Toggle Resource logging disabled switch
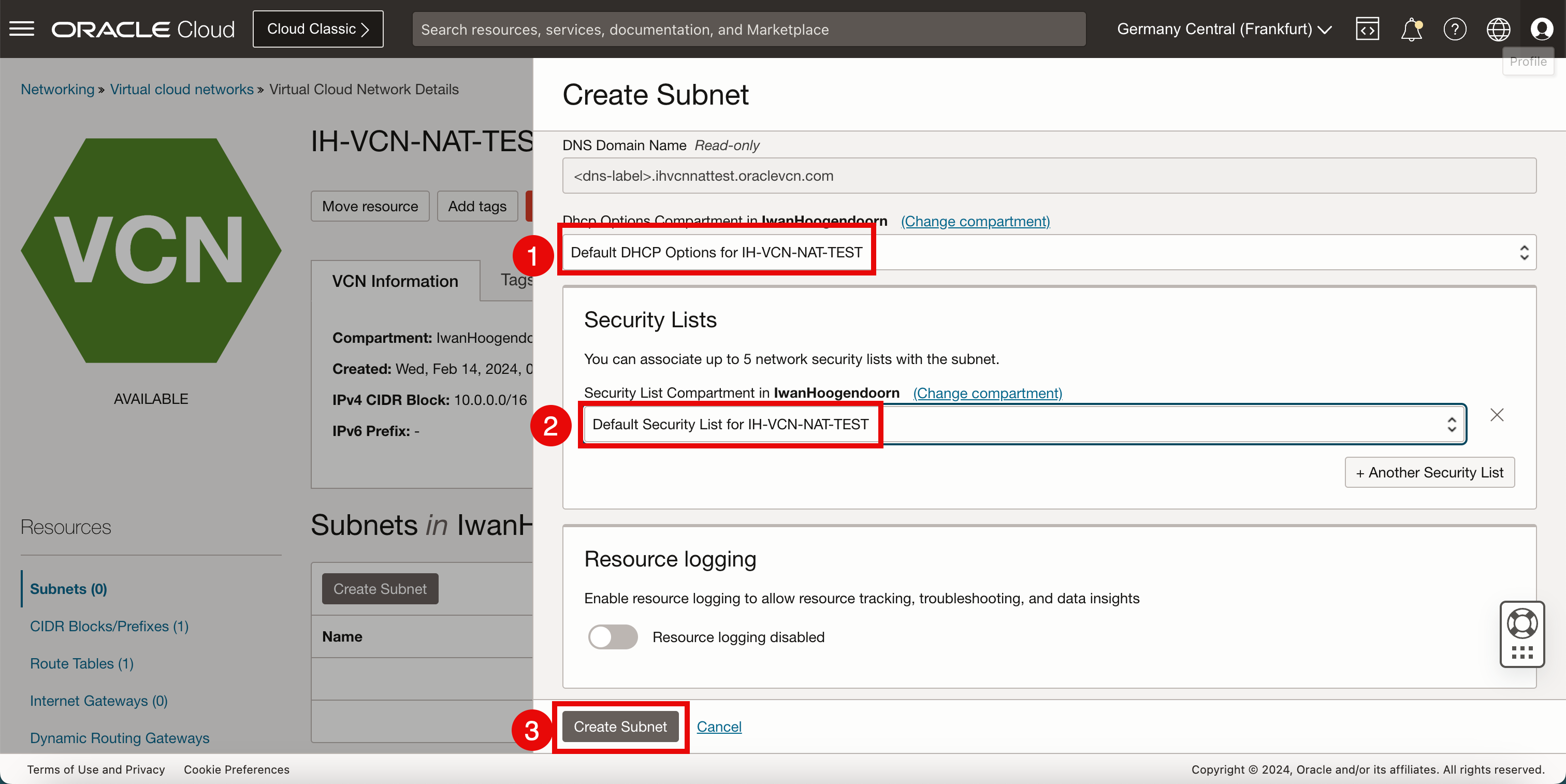Screen dimensions: 1566x784 [x=611, y=637]
